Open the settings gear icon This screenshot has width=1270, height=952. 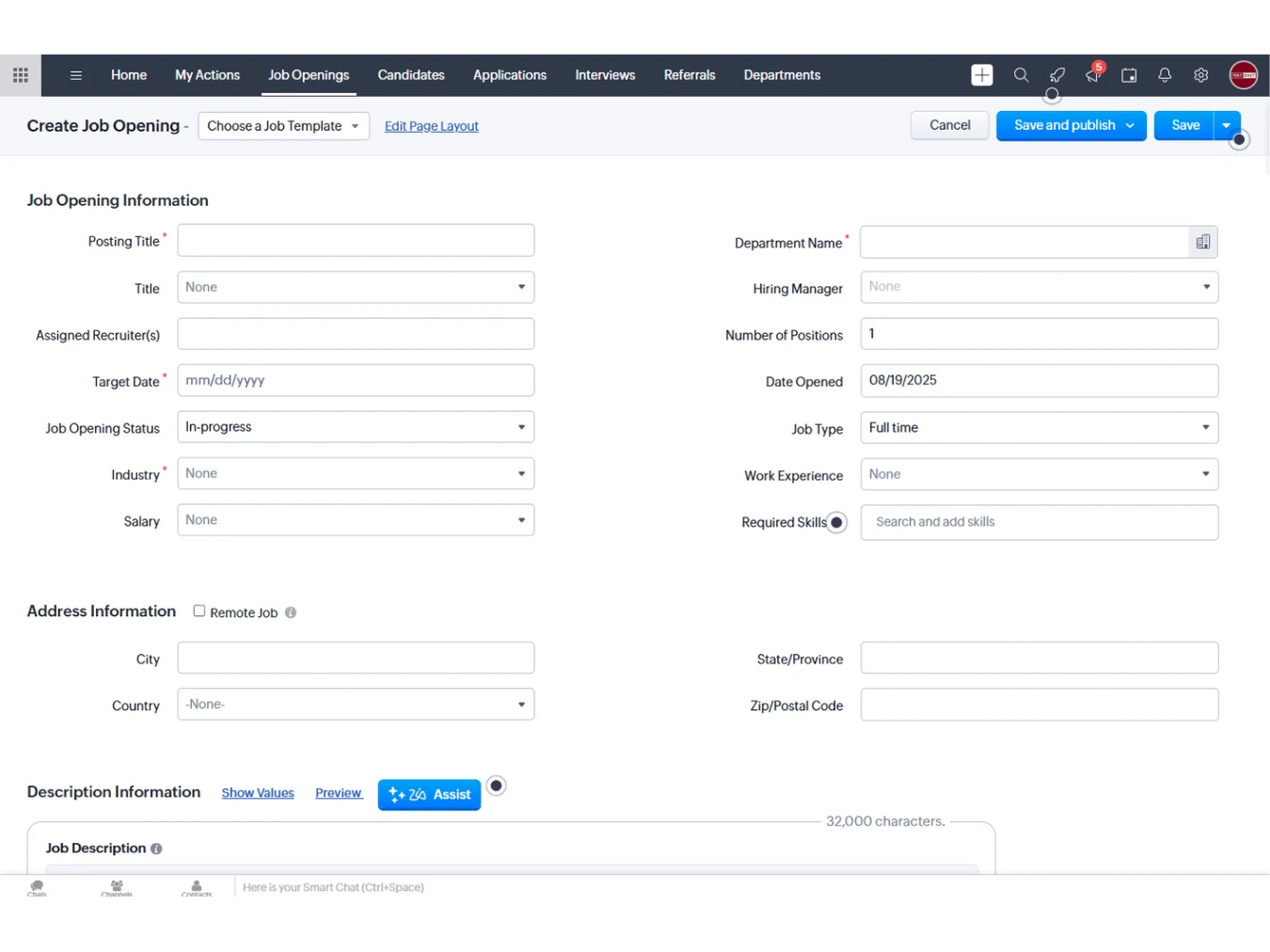[x=1201, y=75]
